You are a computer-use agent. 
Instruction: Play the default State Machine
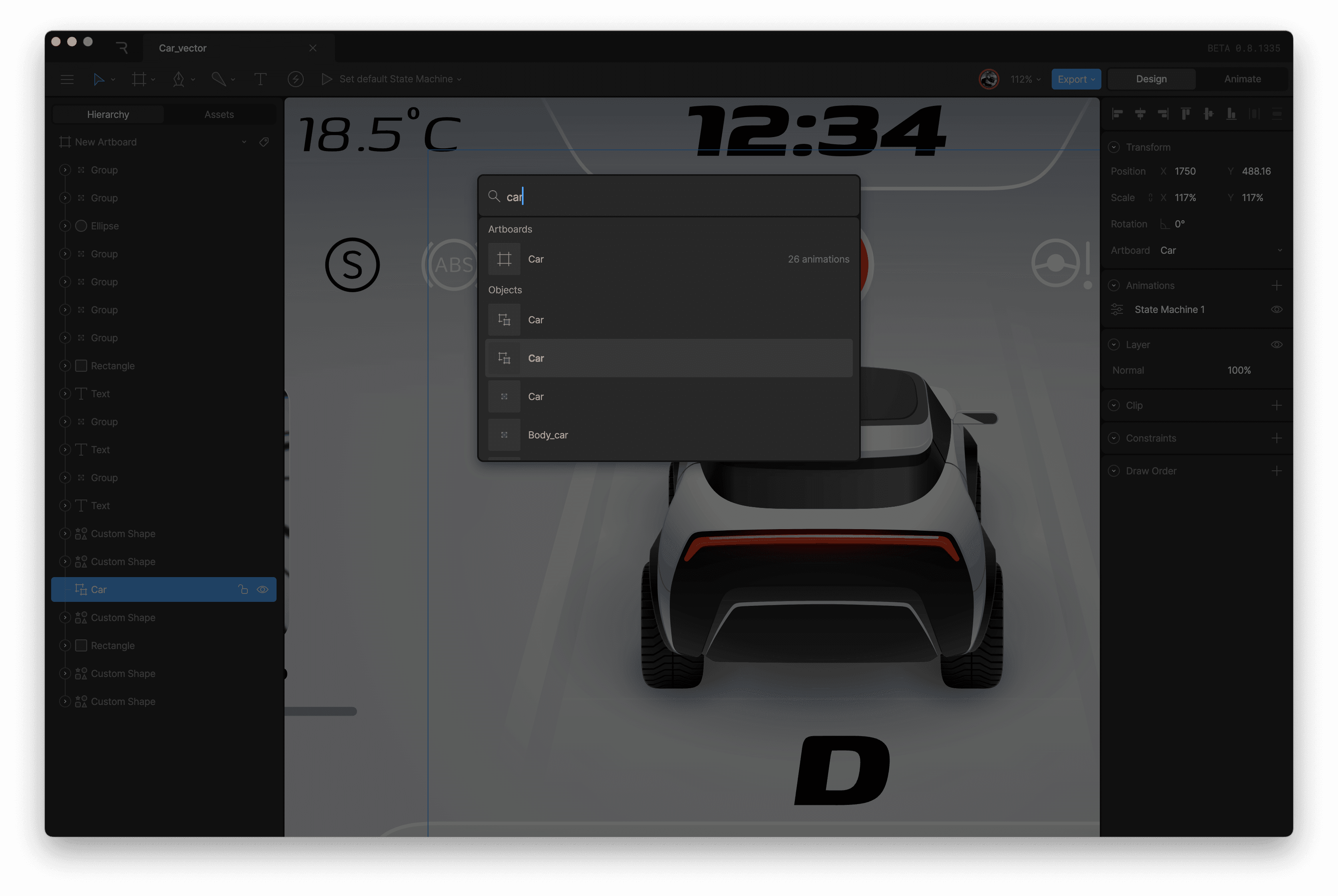[x=327, y=80]
